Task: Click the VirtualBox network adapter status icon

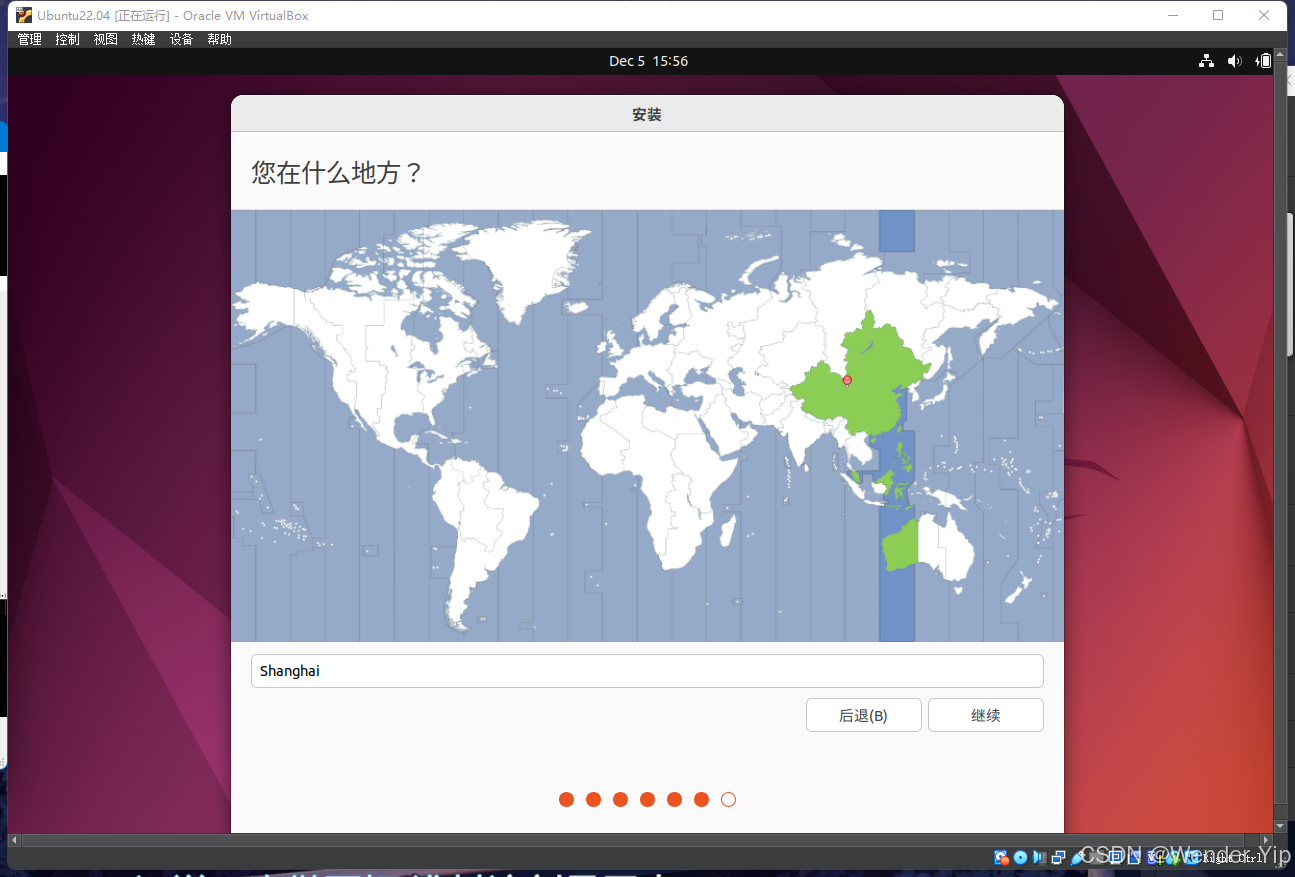Action: click(1058, 858)
